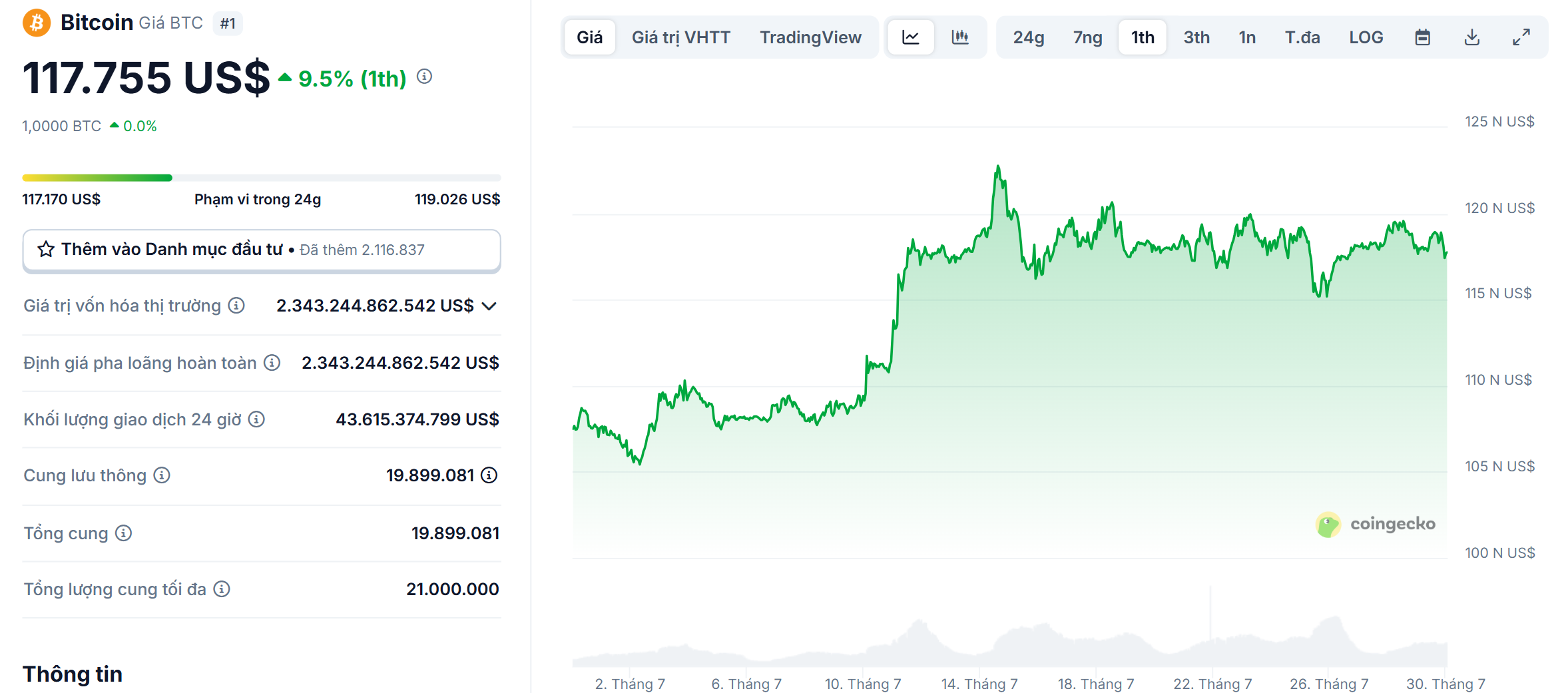1568x693 pixels.
Task: Click star icon in Thêm vào Danh mục
Action: coord(46,250)
